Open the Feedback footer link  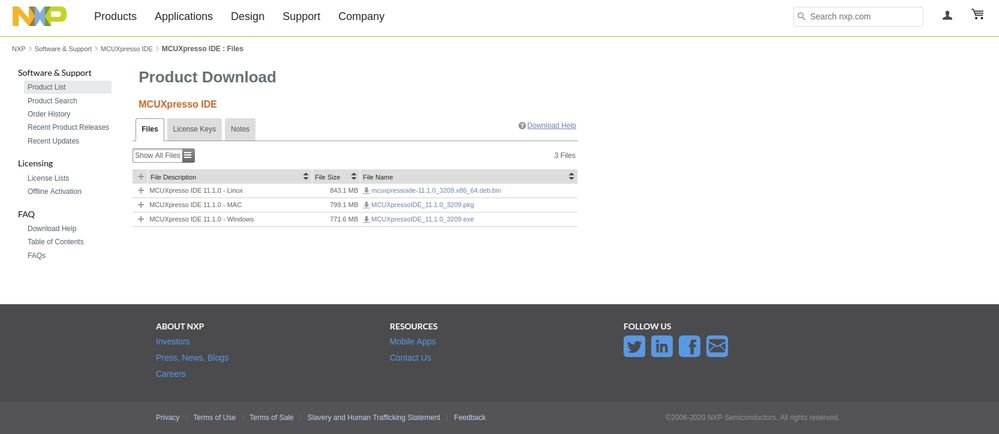(x=470, y=417)
